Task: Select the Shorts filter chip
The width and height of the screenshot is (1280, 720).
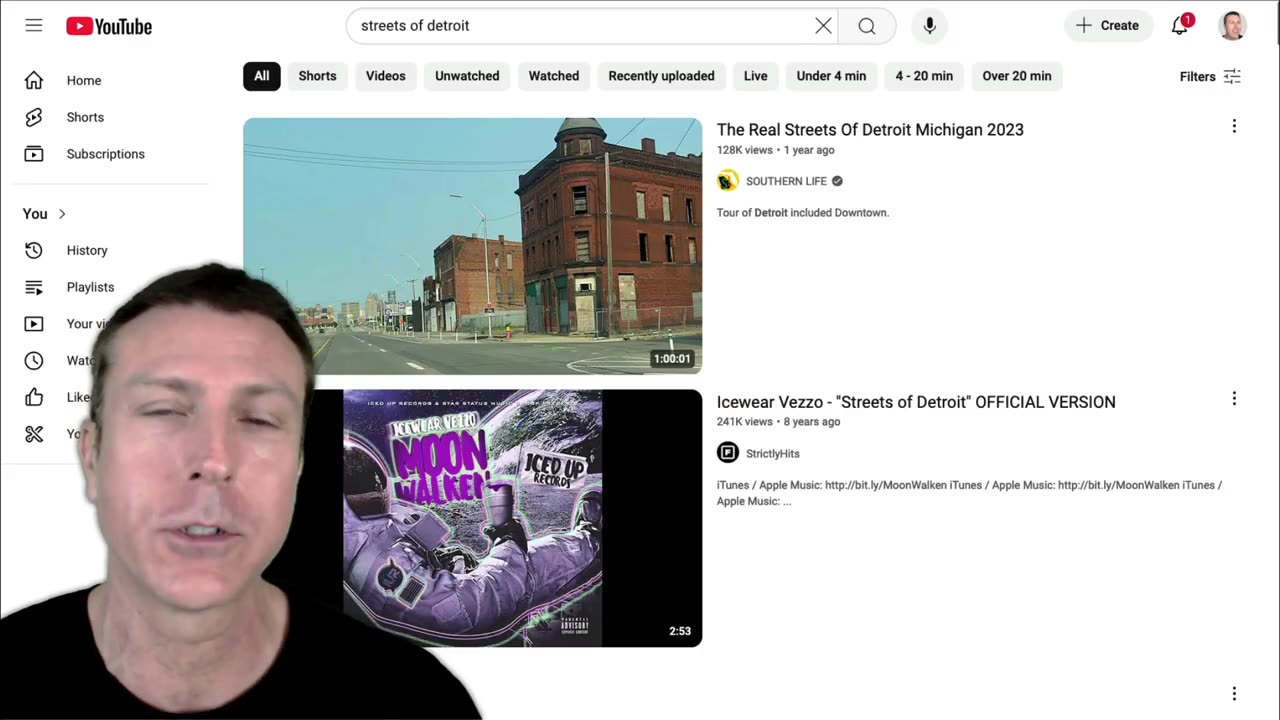Action: coord(317,76)
